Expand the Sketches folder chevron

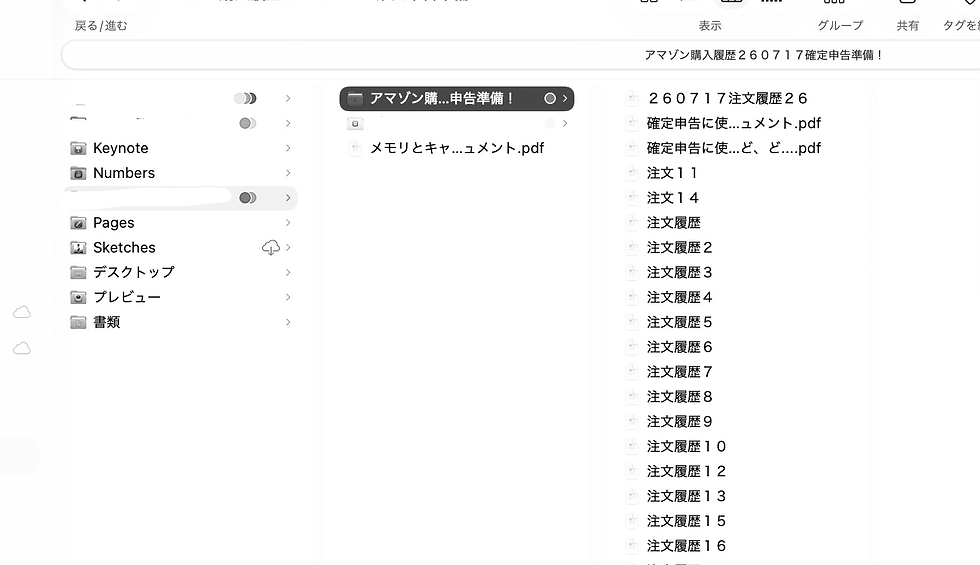(x=288, y=248)
